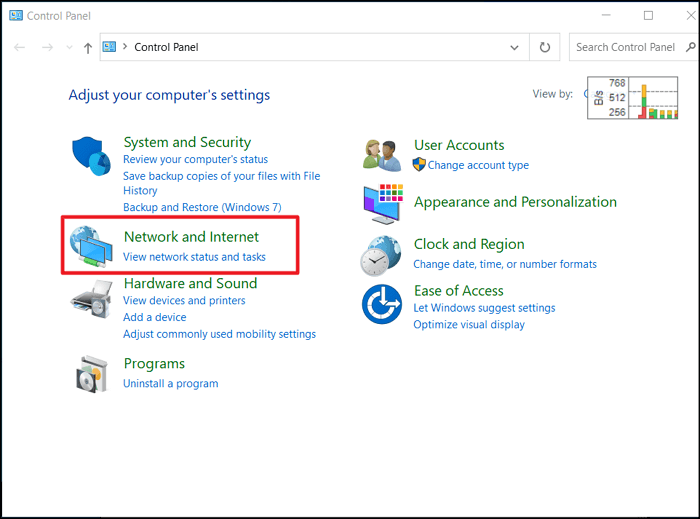Open the User Accounts people icon

point(382,155)
